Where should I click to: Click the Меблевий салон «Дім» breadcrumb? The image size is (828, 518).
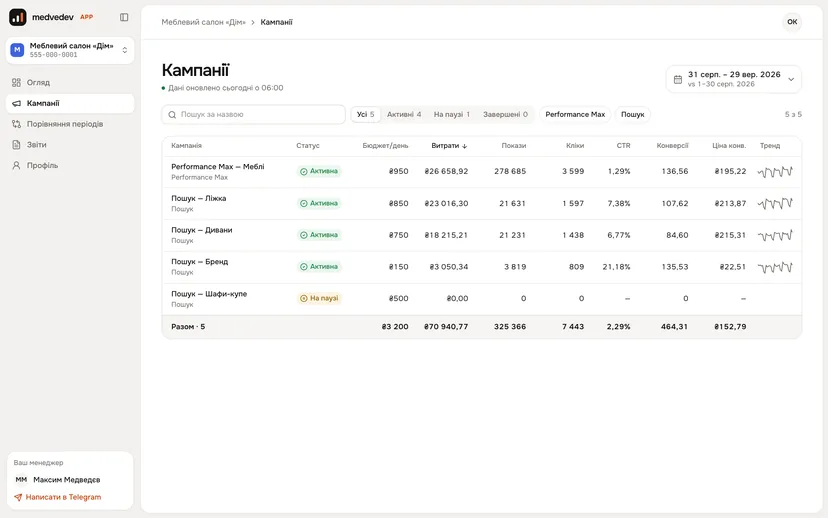203,22
